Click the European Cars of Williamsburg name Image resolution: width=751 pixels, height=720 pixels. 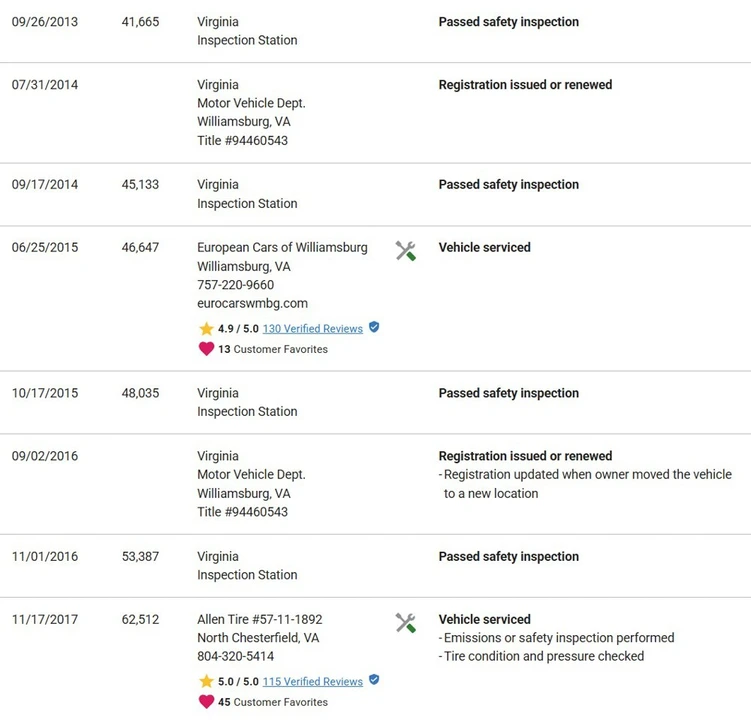click(x=282, y=247)
